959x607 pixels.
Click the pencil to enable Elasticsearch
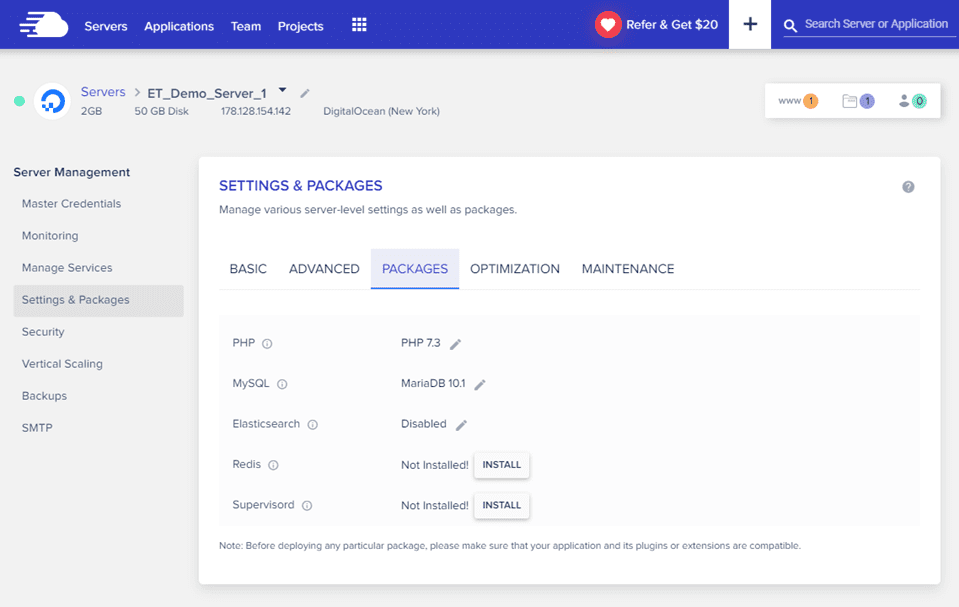(x=461, y=424)
